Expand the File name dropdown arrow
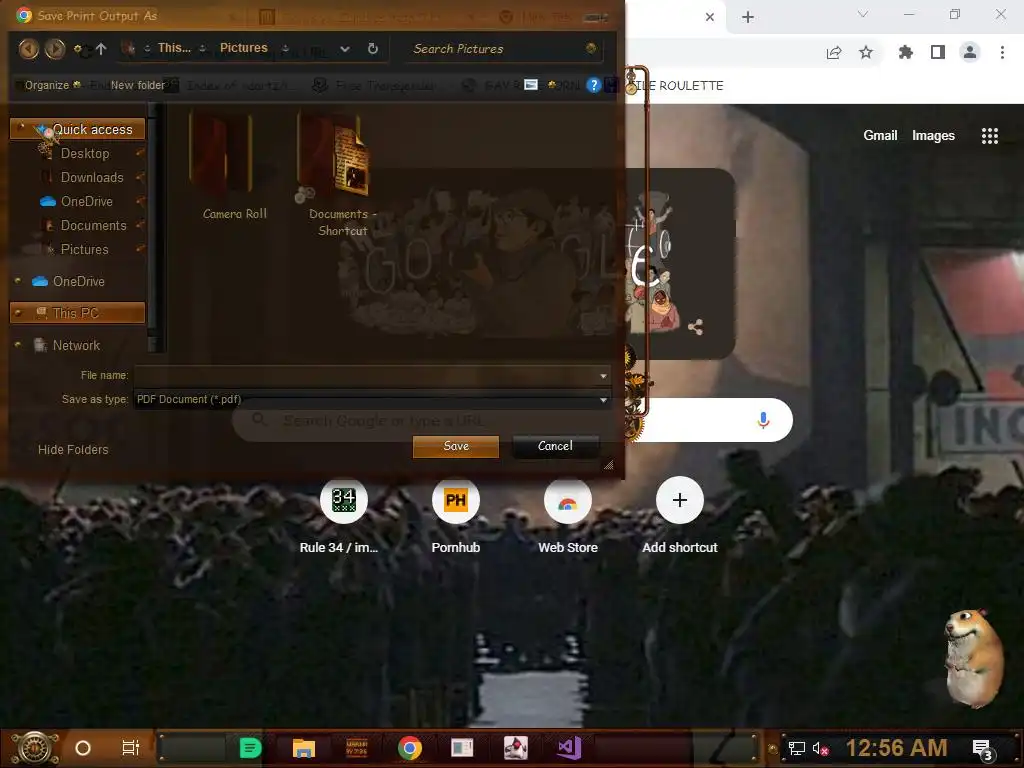The width and height of the screenshot is (1024, 768). [x=603, y=376]
